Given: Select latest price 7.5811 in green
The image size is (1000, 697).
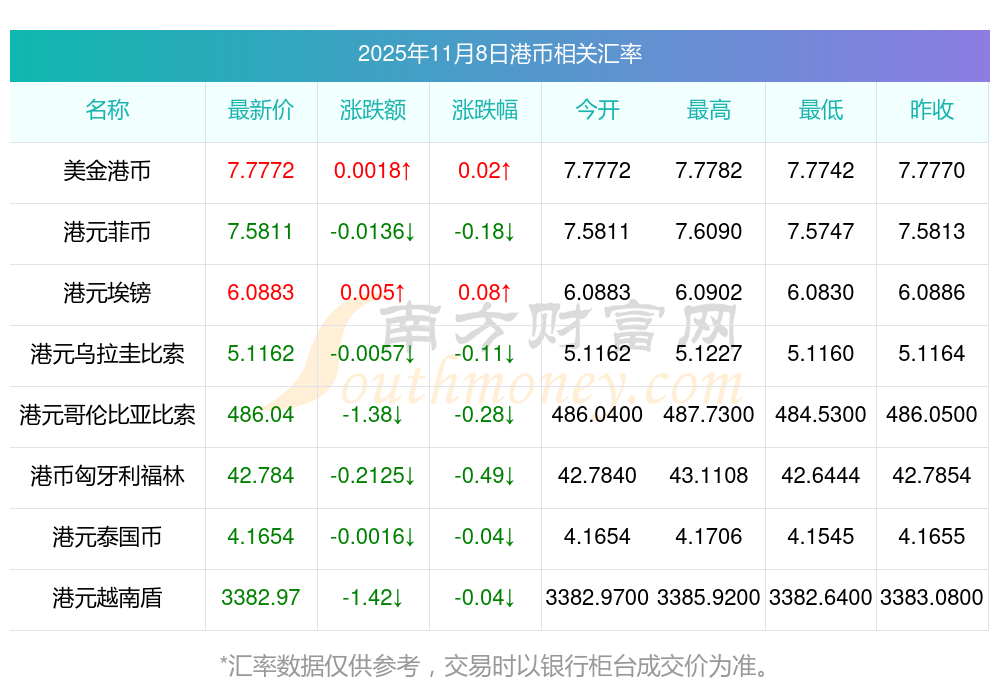Looking at the screenshot, I should click(261, 232).
